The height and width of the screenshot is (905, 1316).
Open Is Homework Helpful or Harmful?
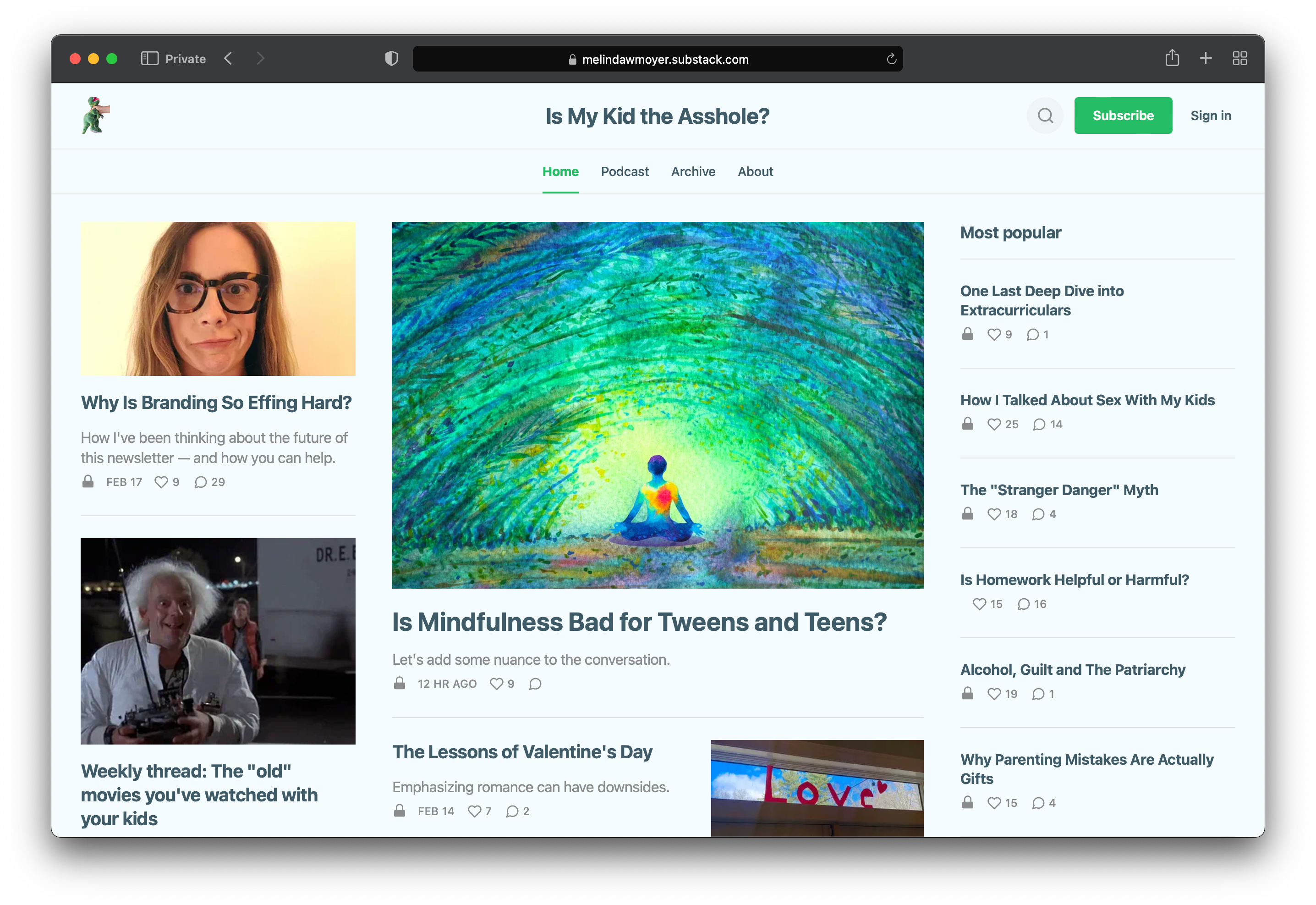point(1074,580)
